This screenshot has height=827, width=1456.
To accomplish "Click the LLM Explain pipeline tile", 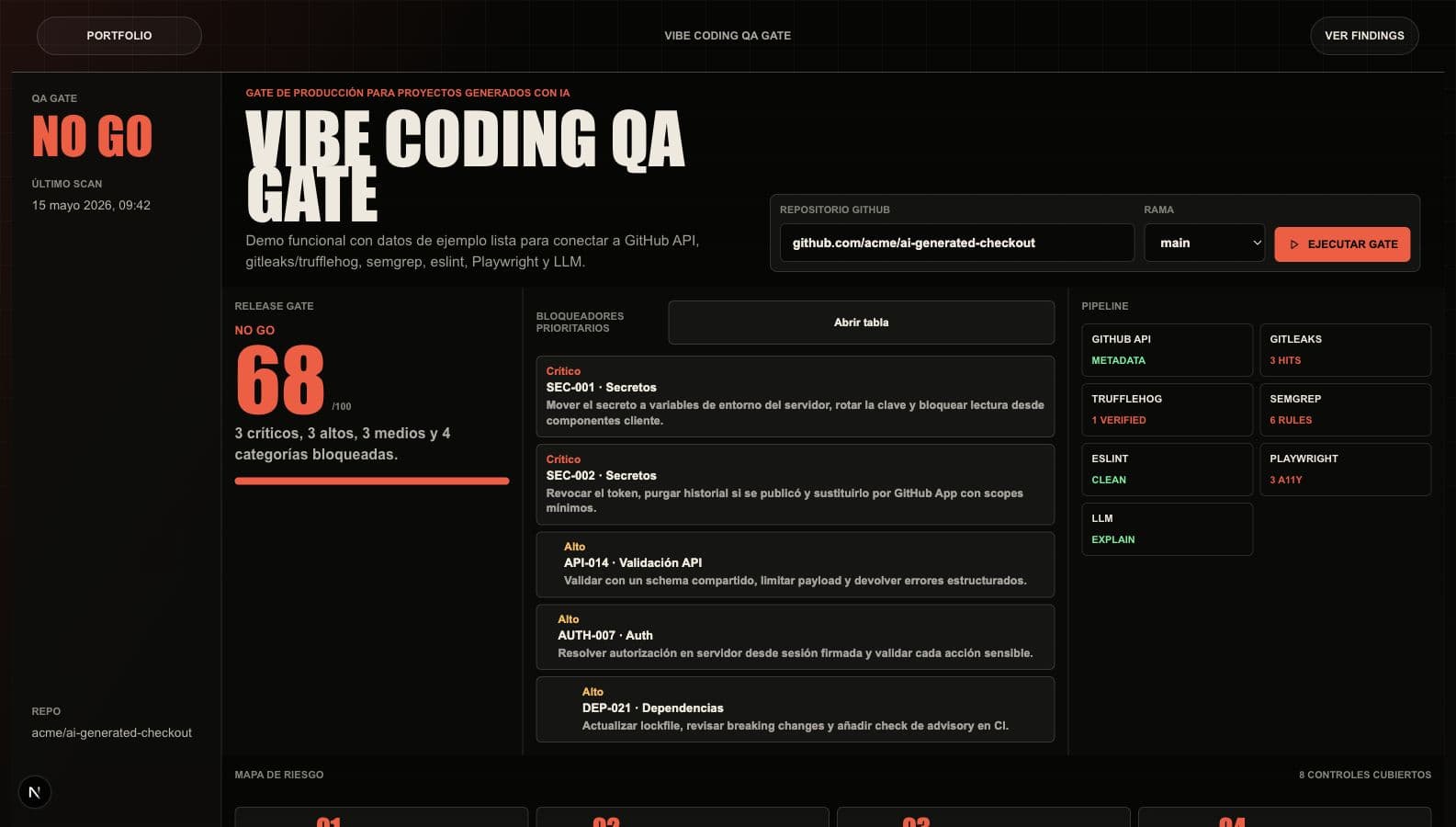I will click(x=1167, y=529).
